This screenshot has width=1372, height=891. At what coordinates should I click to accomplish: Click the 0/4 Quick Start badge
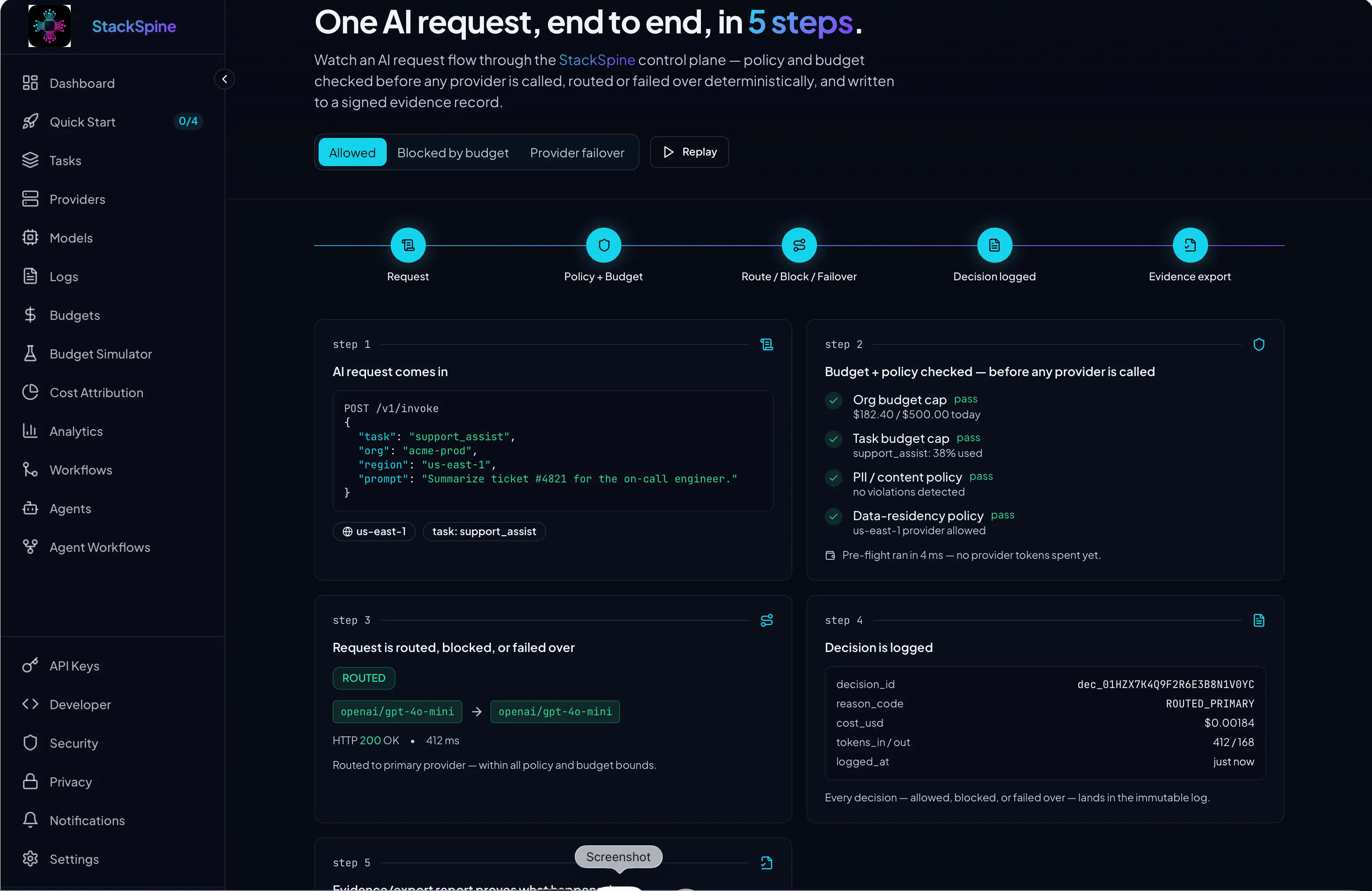coord(188,121)
